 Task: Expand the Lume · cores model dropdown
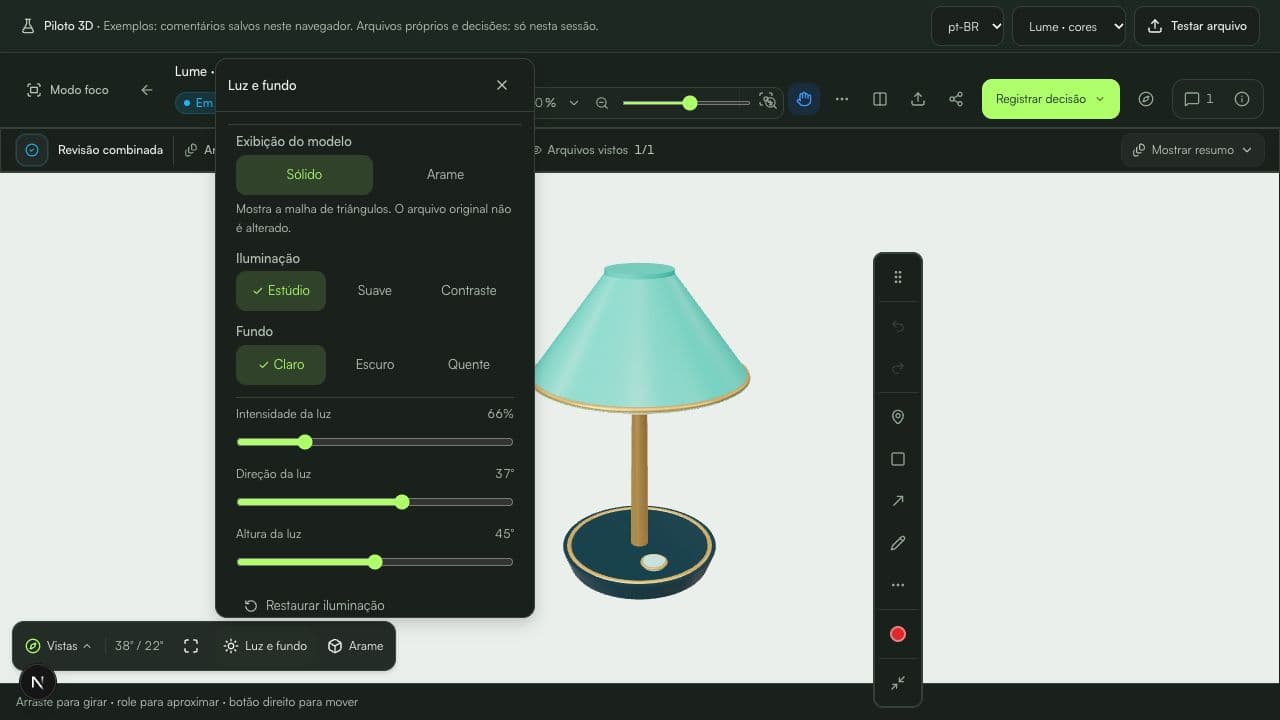point(1069,26)
